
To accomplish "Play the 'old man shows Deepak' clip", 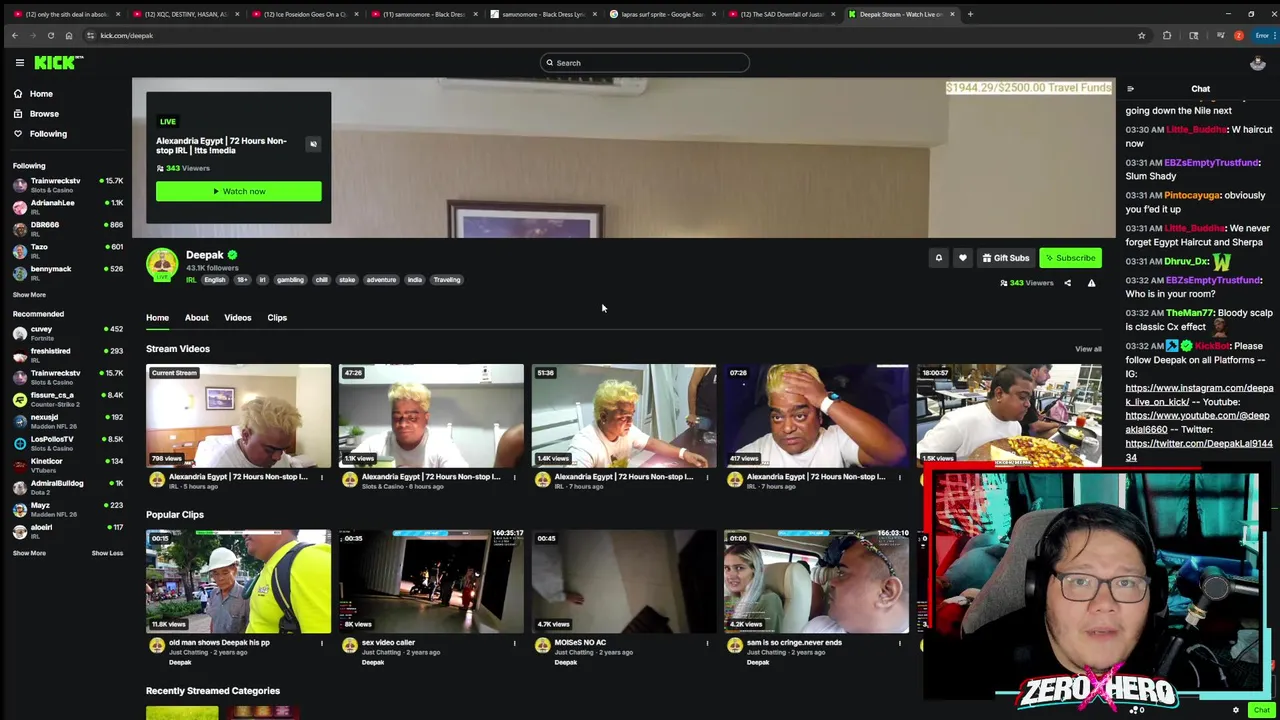I will (238, 582).
